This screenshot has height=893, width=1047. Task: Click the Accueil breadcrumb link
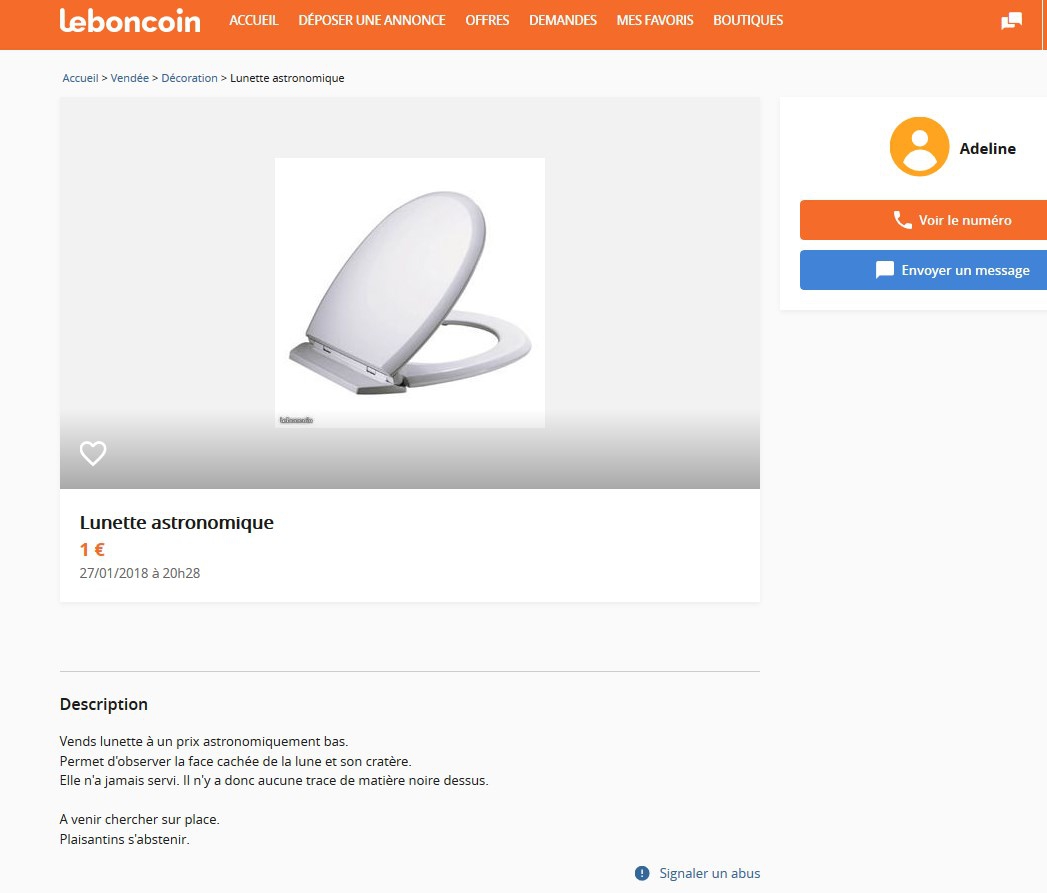click(80, 78)
